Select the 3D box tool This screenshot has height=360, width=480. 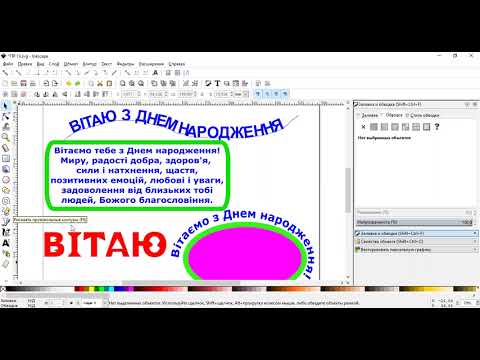point(5,169)
